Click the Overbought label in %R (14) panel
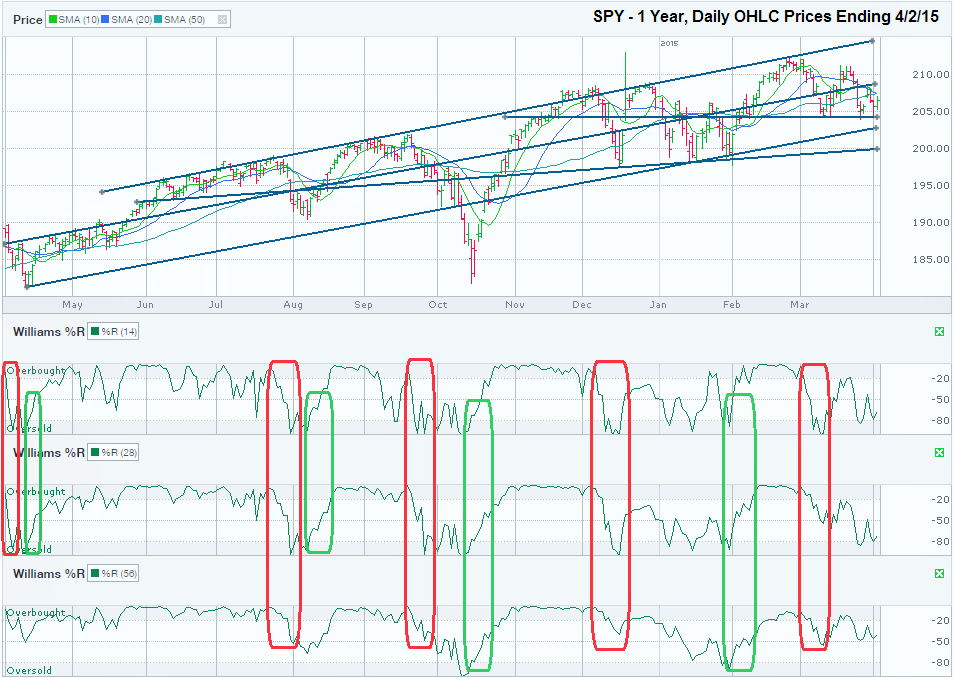This screenshot has width=954, height=678. click(35, 370)
